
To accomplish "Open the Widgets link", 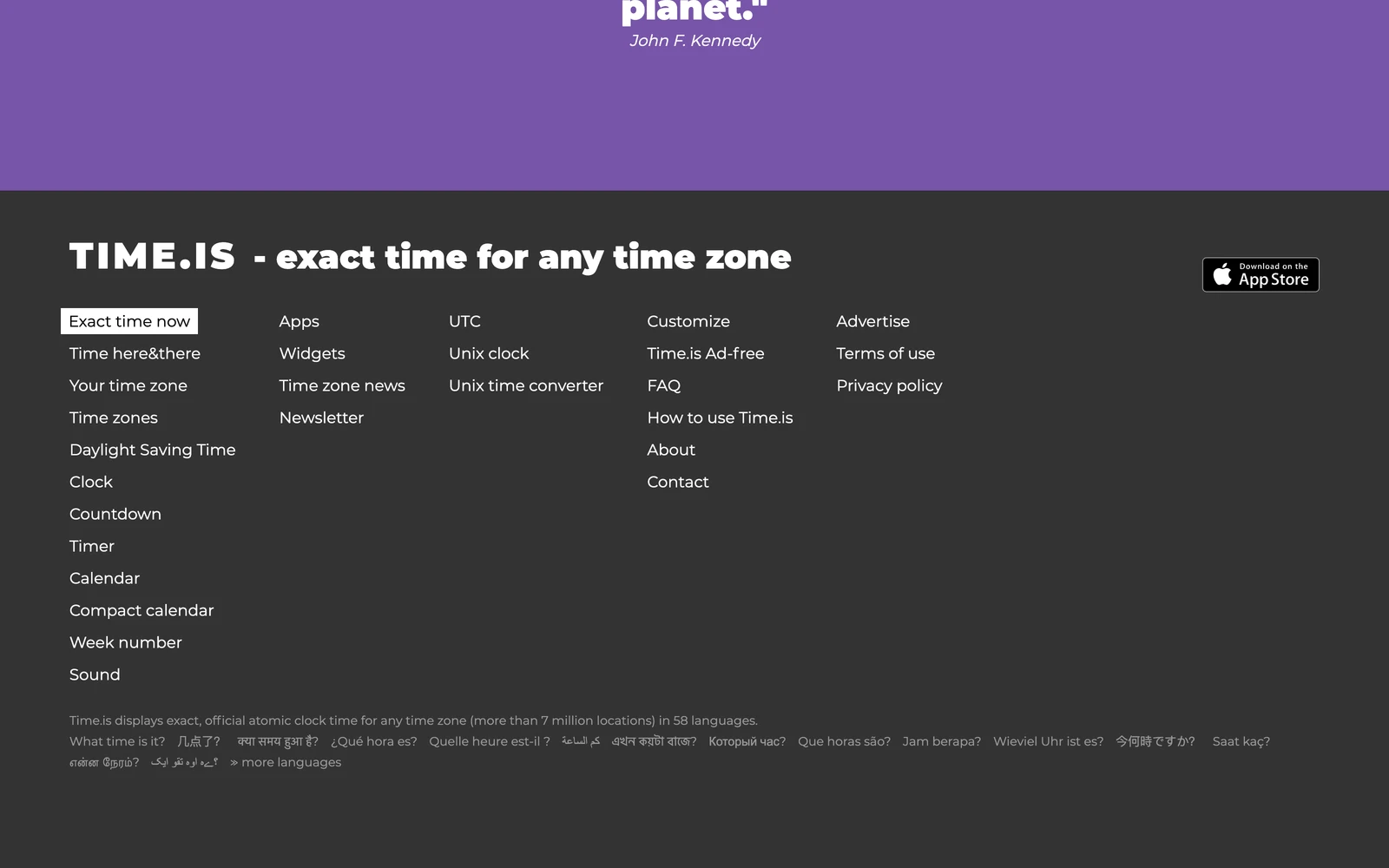I will pyautogui.click(x=313, y=353).
